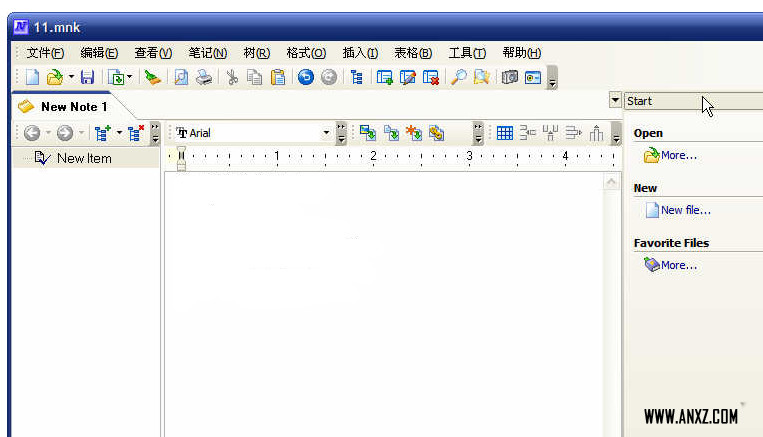Click the Cut scissors icon

[x=232, y=77]
